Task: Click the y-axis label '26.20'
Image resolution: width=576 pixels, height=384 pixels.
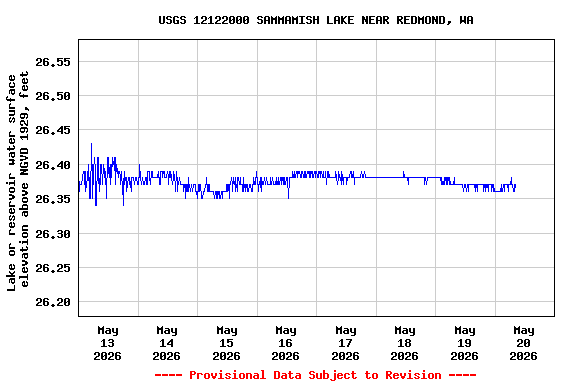Action: click(53, 302)
